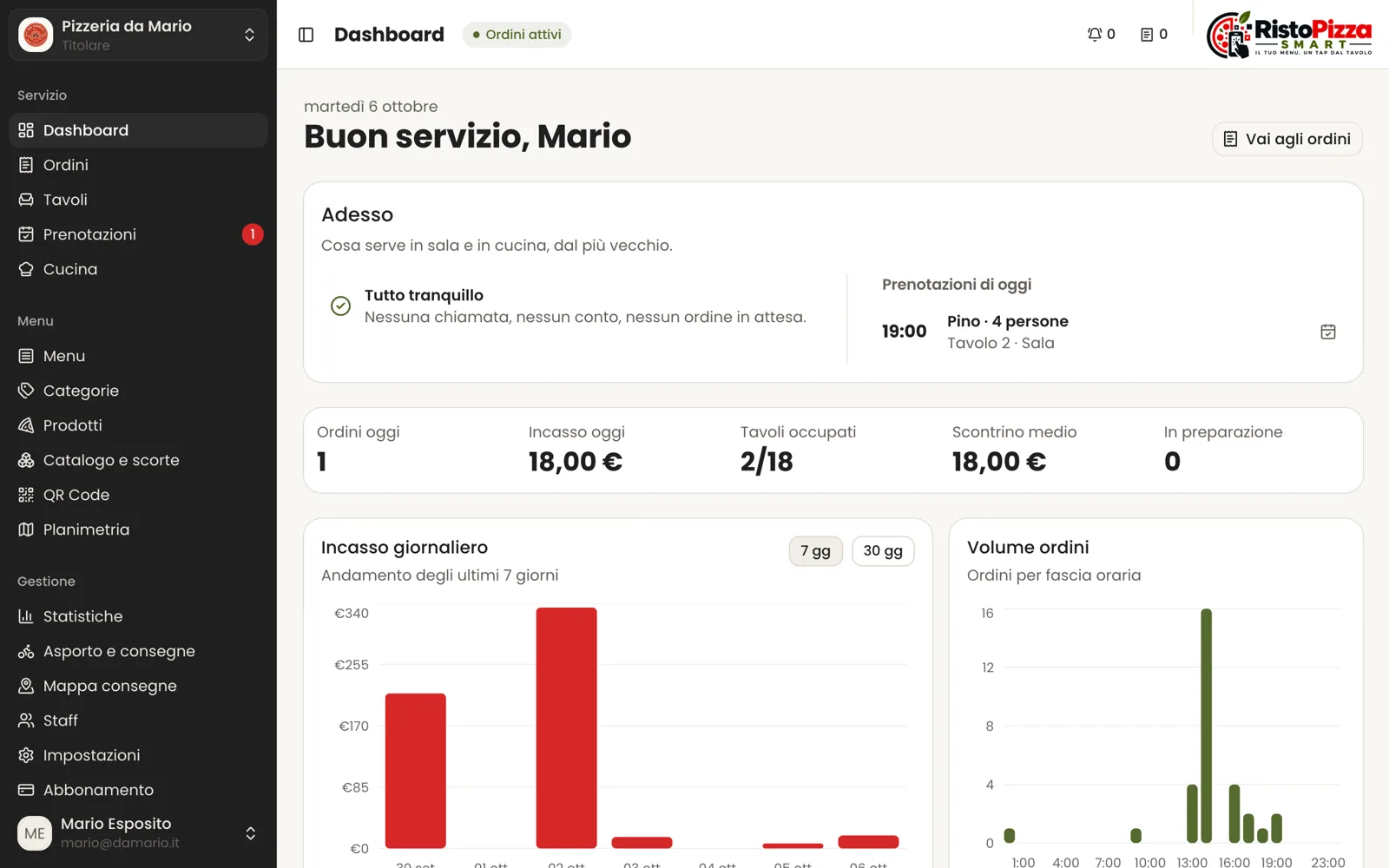Select the 30 gg range toggle
This screenshot has height=868, width=1389.
tap(883, 551)
